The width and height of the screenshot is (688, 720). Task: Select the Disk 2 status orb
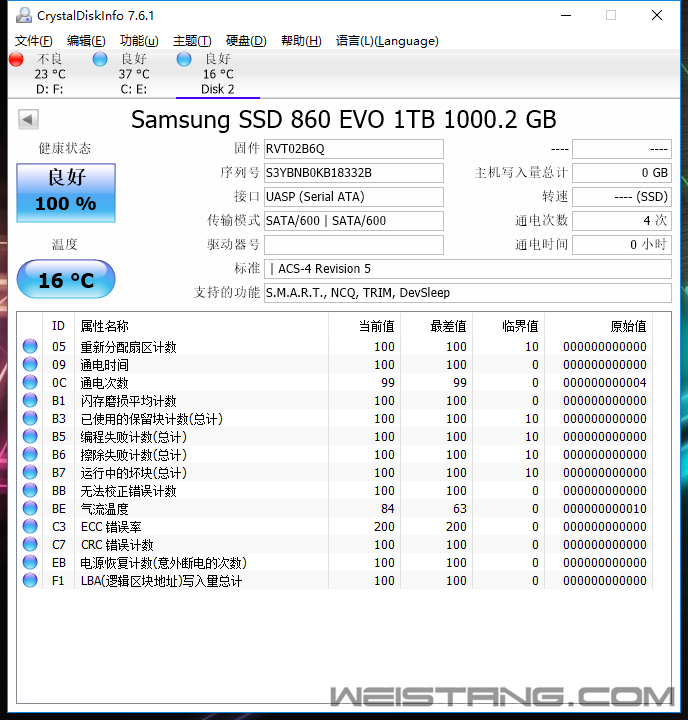point(184,59)
